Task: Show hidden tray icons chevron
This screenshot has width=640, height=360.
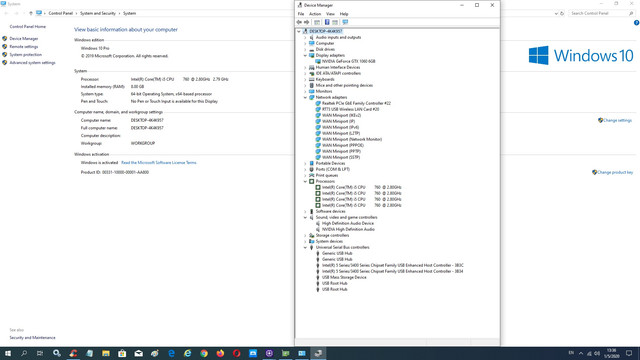Action: 581,353
